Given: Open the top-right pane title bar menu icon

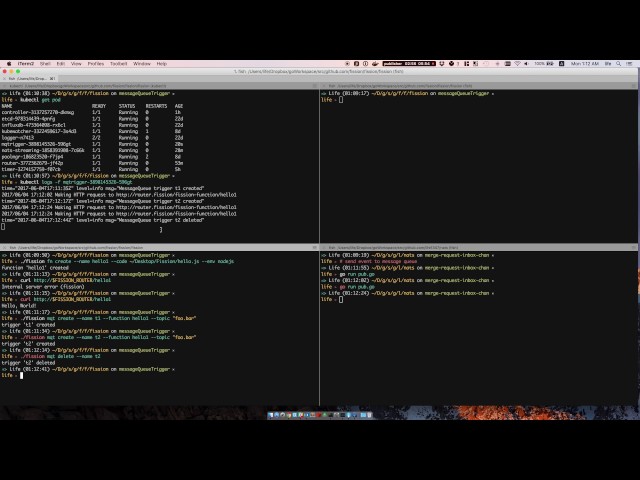Looking at the screenshot, I should (634, 86).
